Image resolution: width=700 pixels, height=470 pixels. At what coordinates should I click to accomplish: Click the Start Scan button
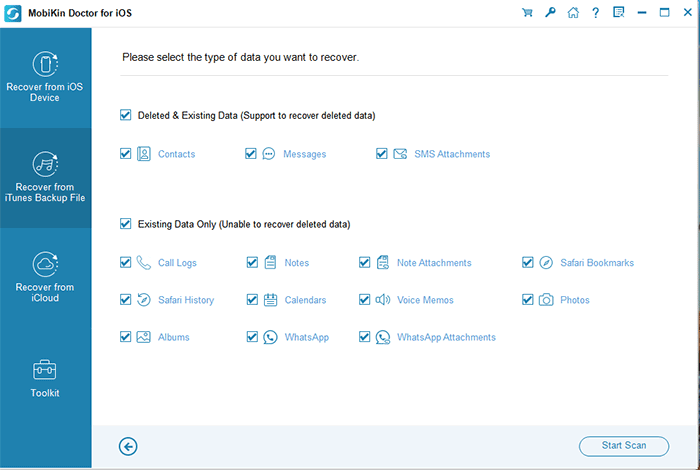[x=624, y=446]
